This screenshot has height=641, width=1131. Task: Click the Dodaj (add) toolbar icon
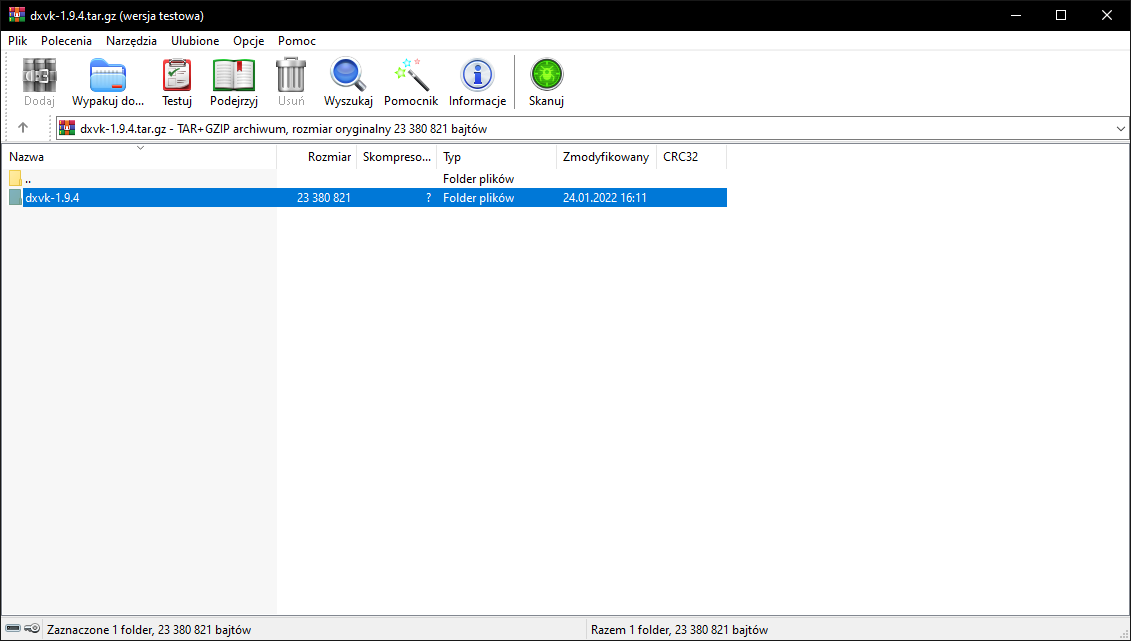point(39,75)
